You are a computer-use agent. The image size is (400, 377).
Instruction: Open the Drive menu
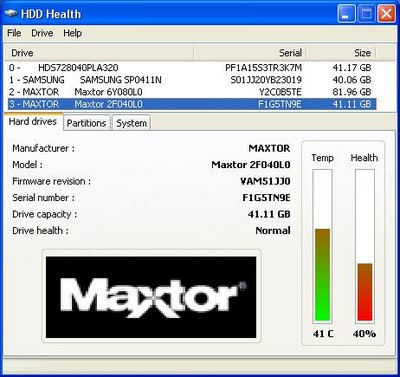click(x=42, y=33)
